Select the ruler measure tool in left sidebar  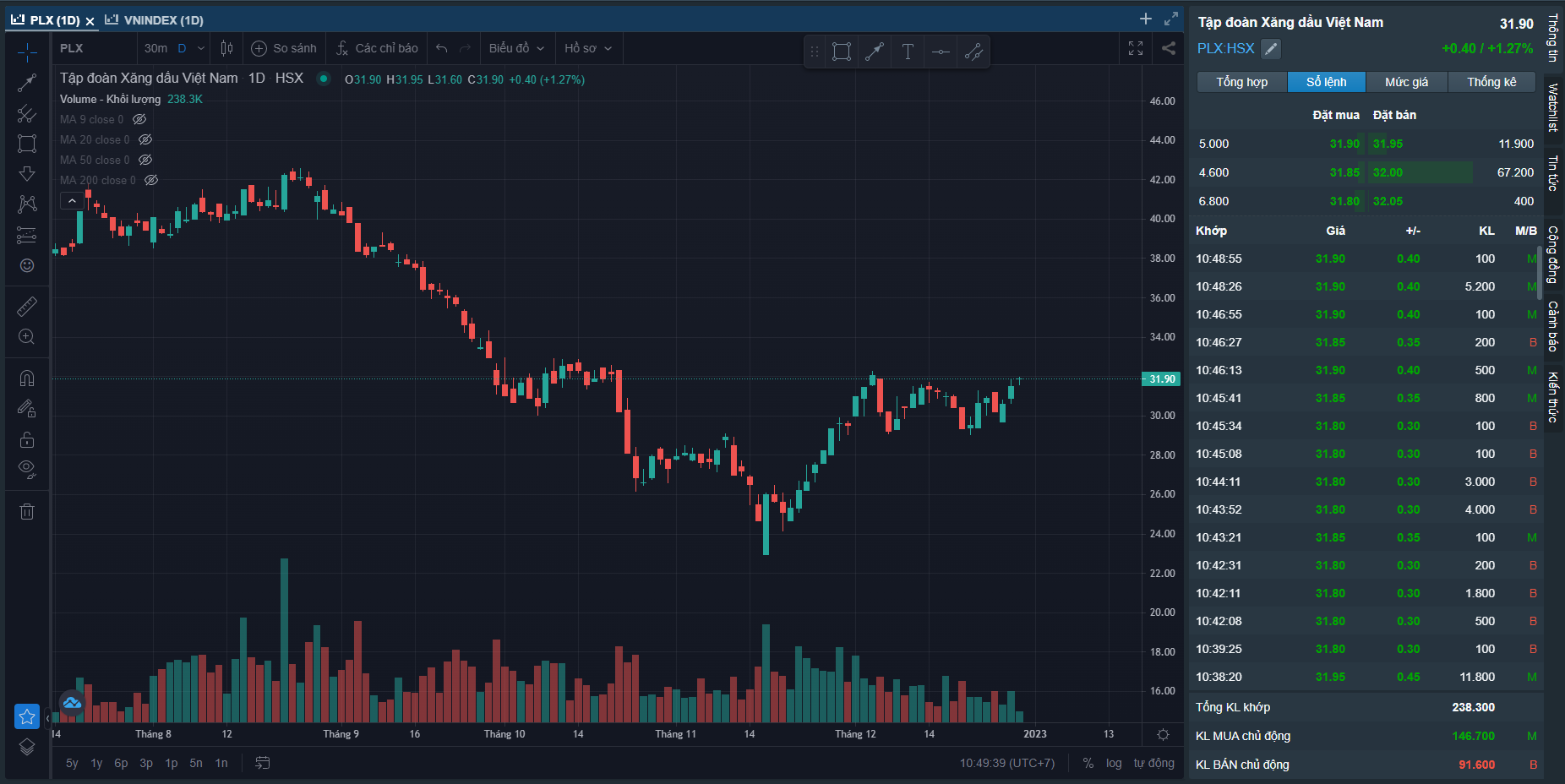click(x=27, y=306)
